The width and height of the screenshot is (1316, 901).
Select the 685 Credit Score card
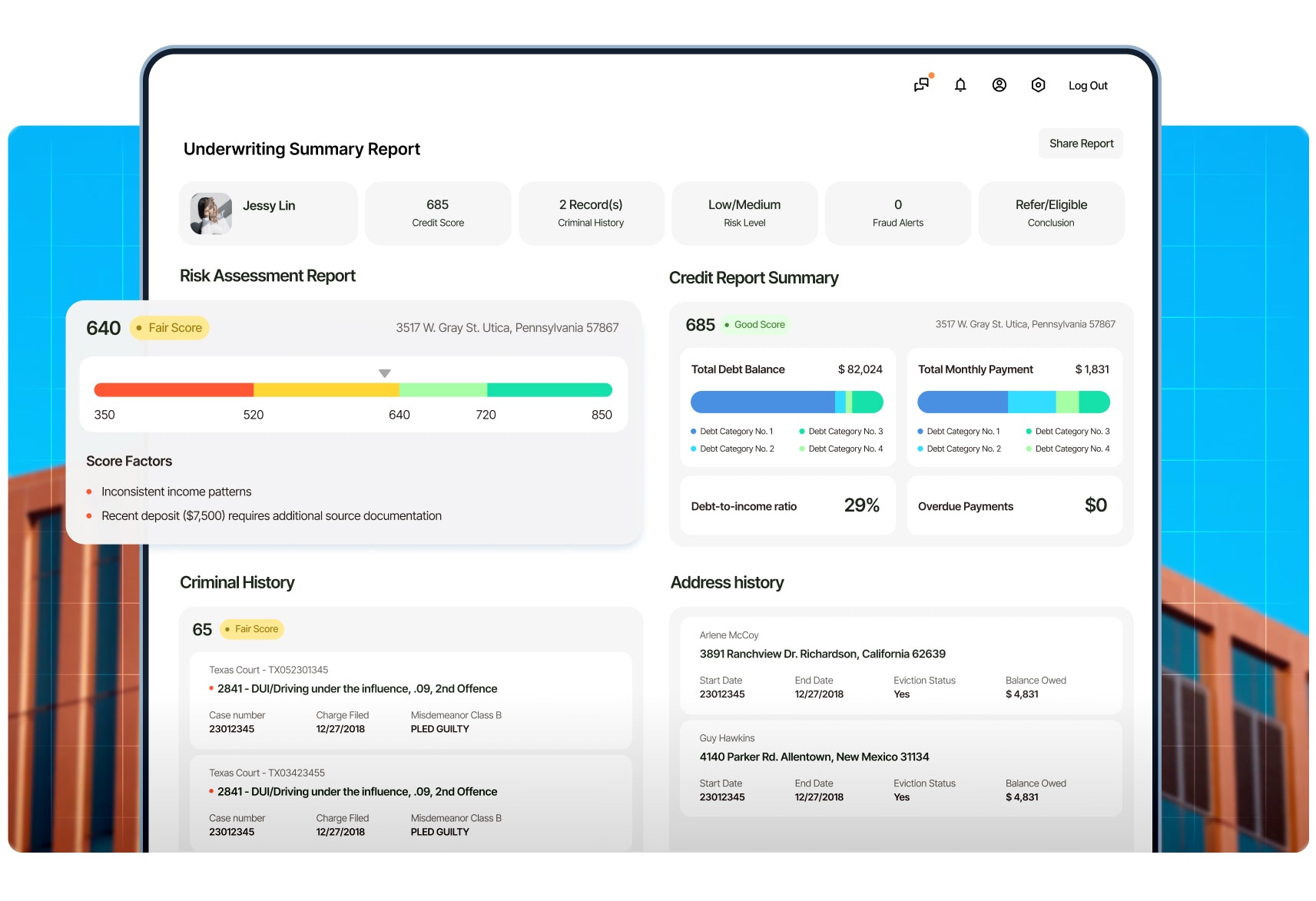pyautogui.click(x=438, y=214)
